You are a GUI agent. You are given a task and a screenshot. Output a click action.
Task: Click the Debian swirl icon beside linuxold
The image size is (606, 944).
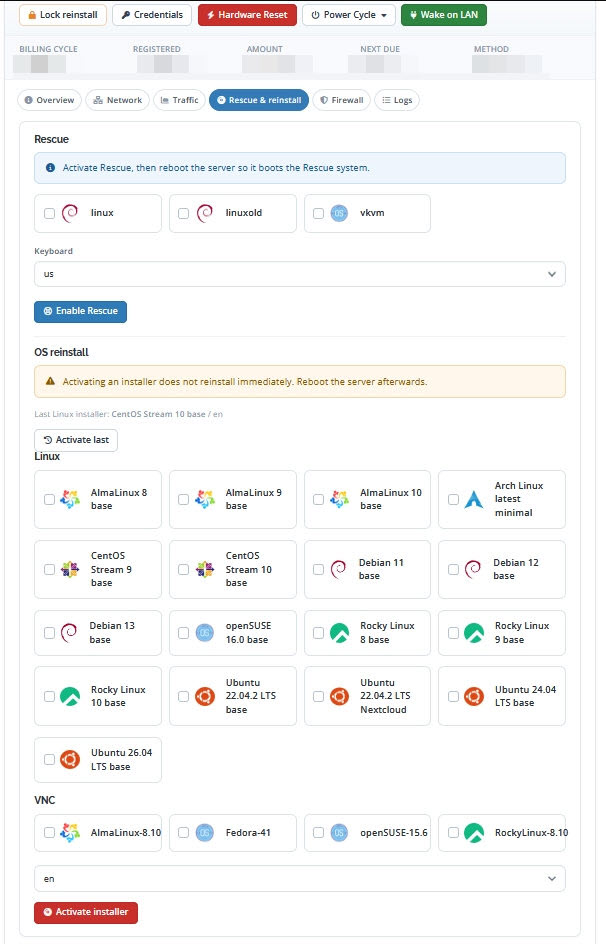[x=205, y=213]
